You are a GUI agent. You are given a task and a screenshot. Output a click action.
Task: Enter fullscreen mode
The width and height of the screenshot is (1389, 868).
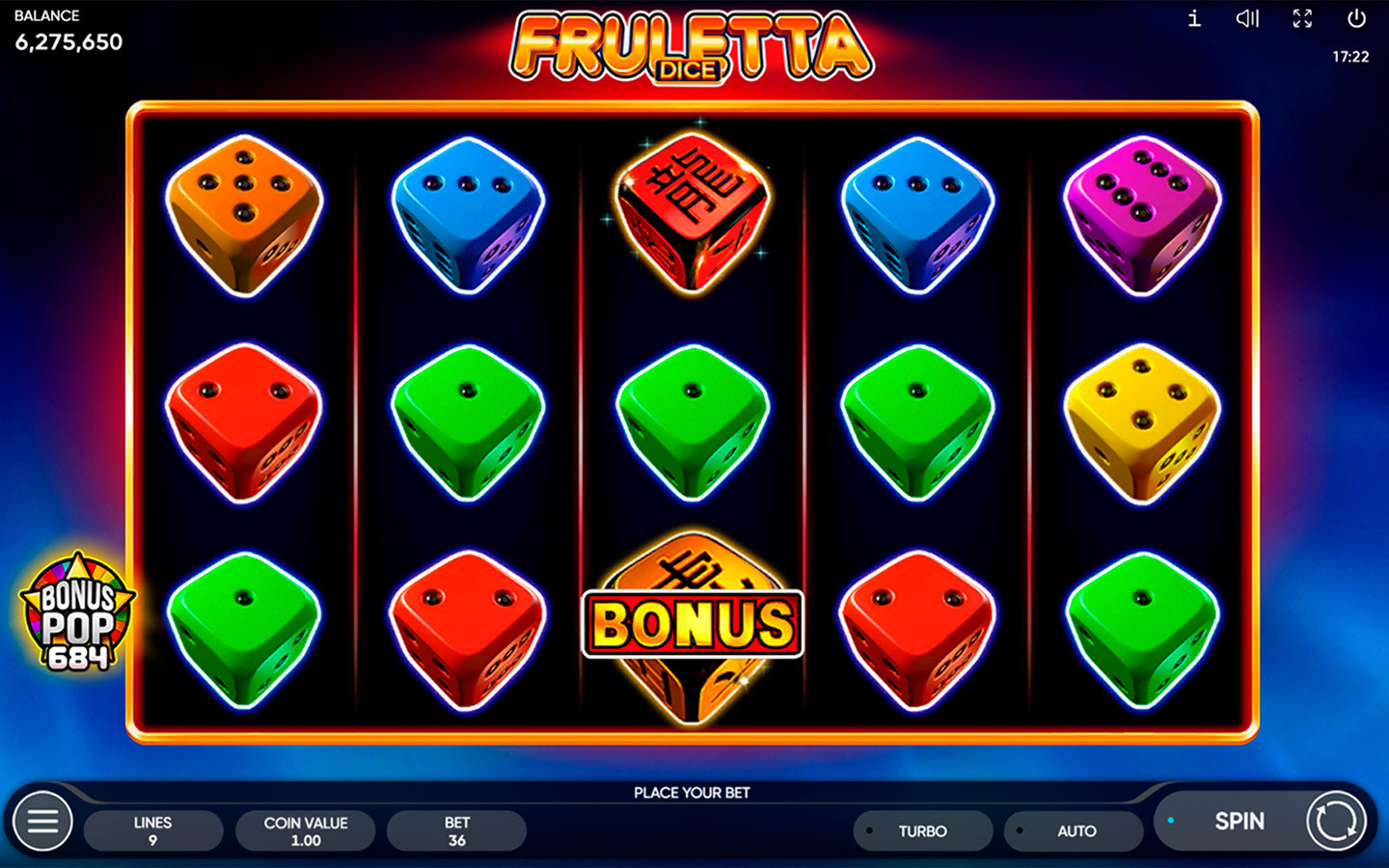[1302, 18]
